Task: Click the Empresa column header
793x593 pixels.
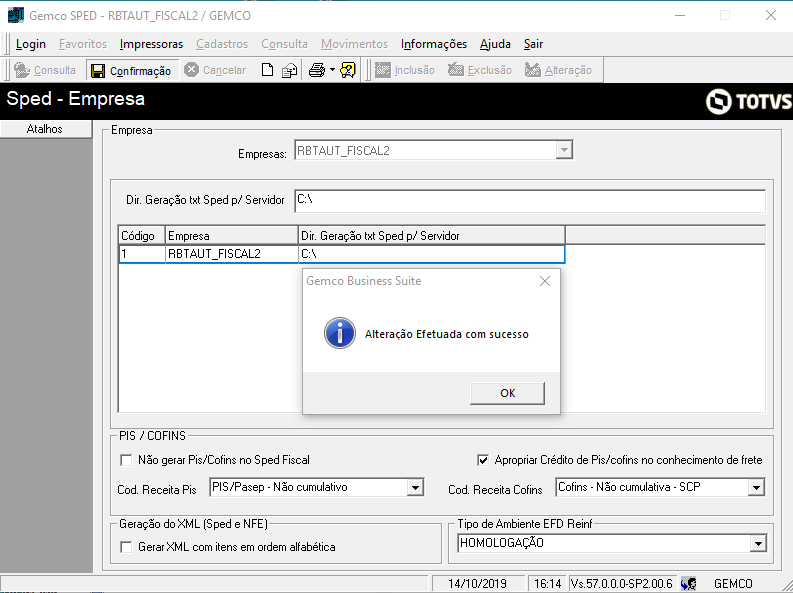Action: 232,236
